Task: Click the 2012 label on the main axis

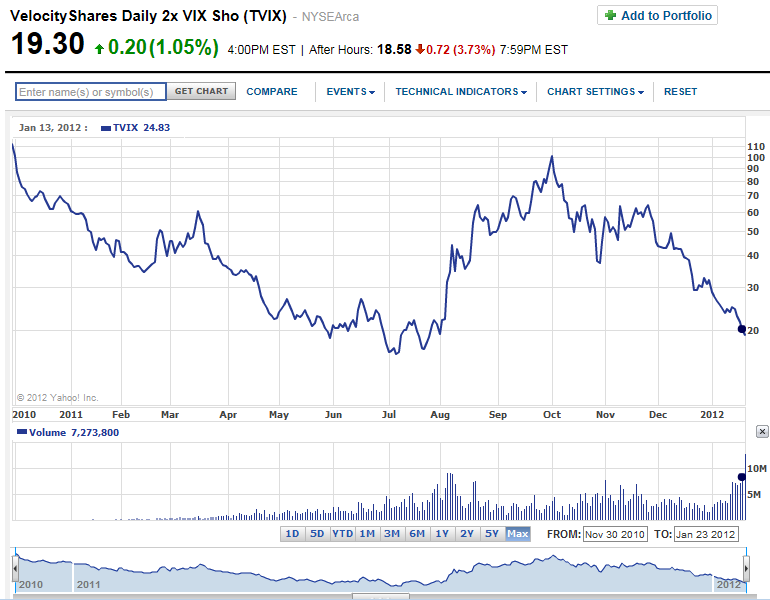Action: (712, 414)
